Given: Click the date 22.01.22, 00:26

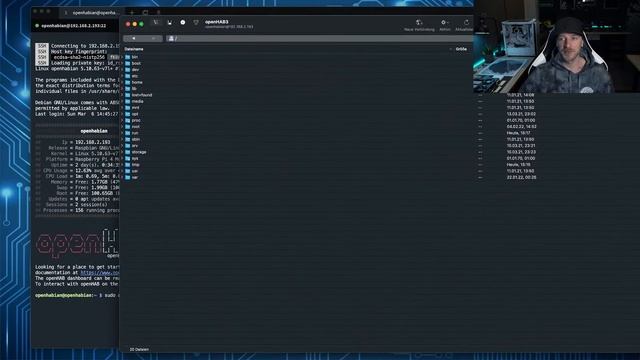Looking at the screenshot, I should point(521,178).
